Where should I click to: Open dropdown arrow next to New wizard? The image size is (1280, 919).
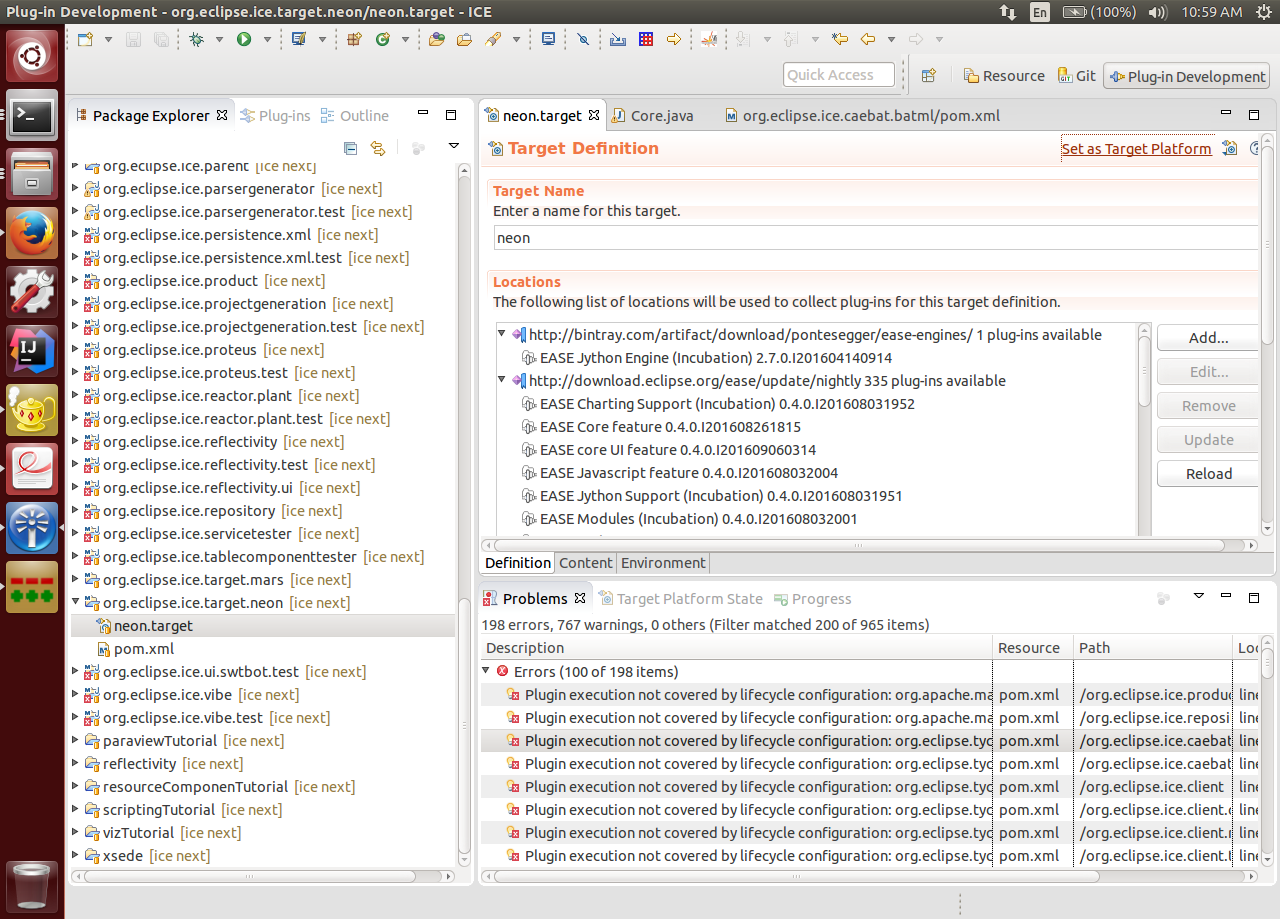pos(108,39)
